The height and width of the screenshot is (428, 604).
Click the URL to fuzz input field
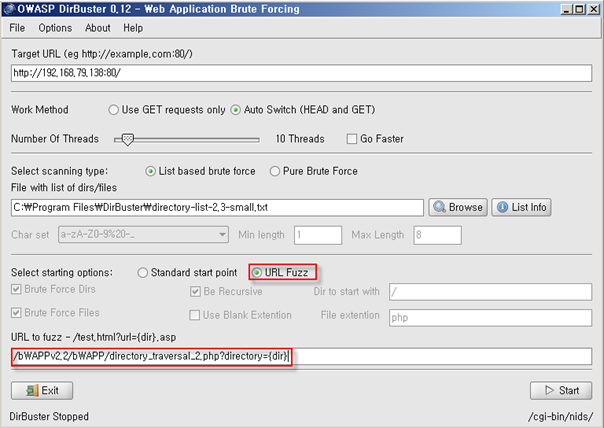(x=301, y=356)
